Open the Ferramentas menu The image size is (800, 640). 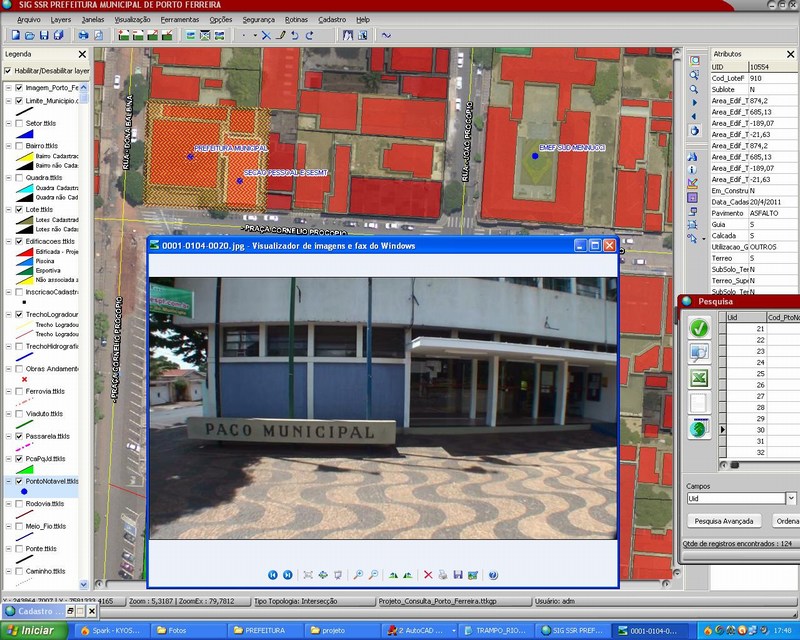point(179,19)
